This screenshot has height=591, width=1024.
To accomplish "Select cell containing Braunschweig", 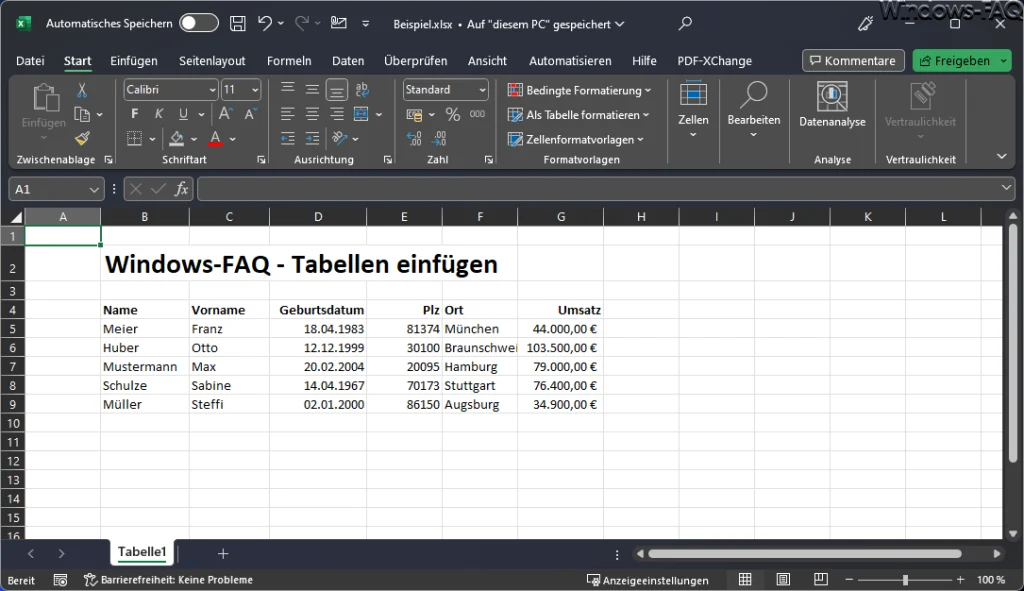I will (480, 348).
